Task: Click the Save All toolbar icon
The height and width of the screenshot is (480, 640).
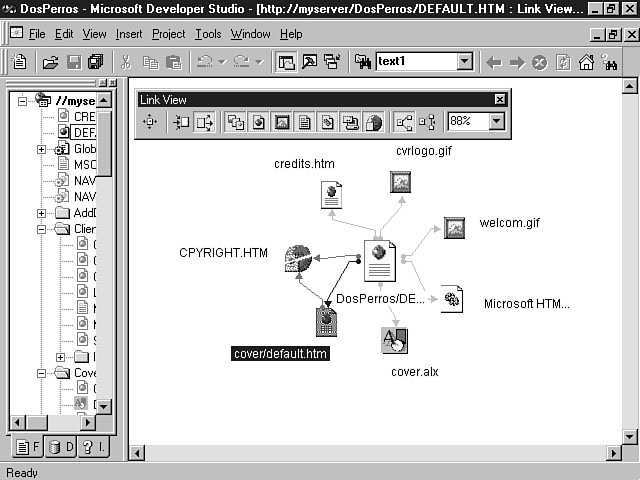Action: 96,62
